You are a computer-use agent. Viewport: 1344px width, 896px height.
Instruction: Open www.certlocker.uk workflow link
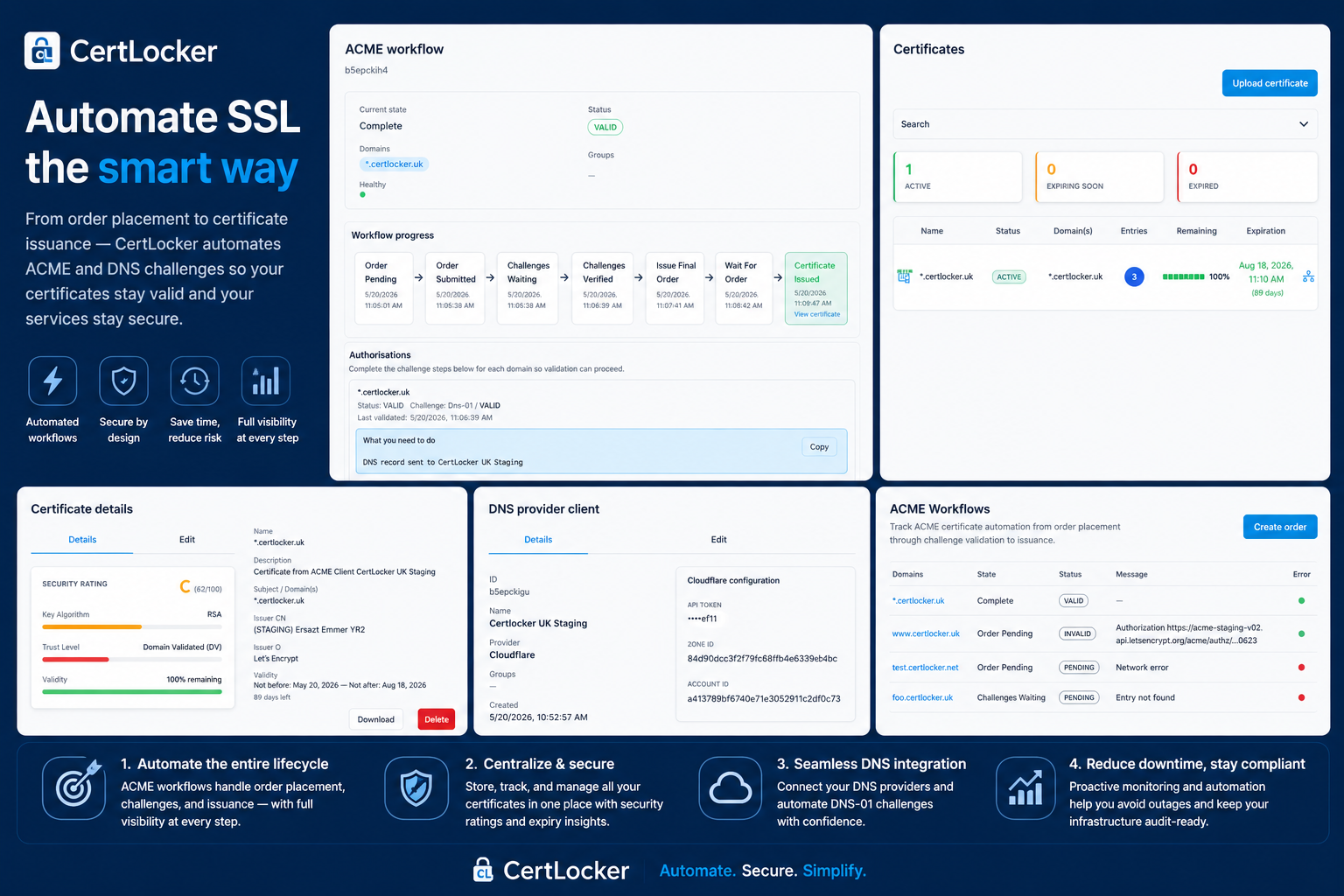pos(926,633)
